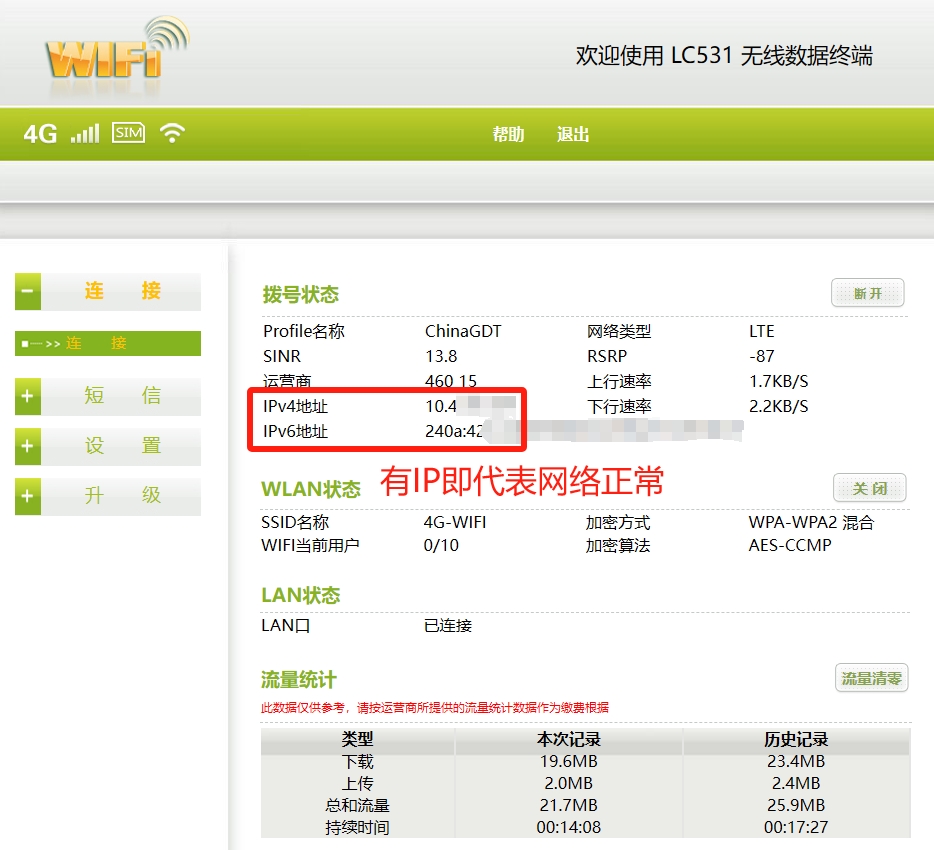Click the Wi-Fi status icon in green bar
The image size is (934, 850).
172,133
